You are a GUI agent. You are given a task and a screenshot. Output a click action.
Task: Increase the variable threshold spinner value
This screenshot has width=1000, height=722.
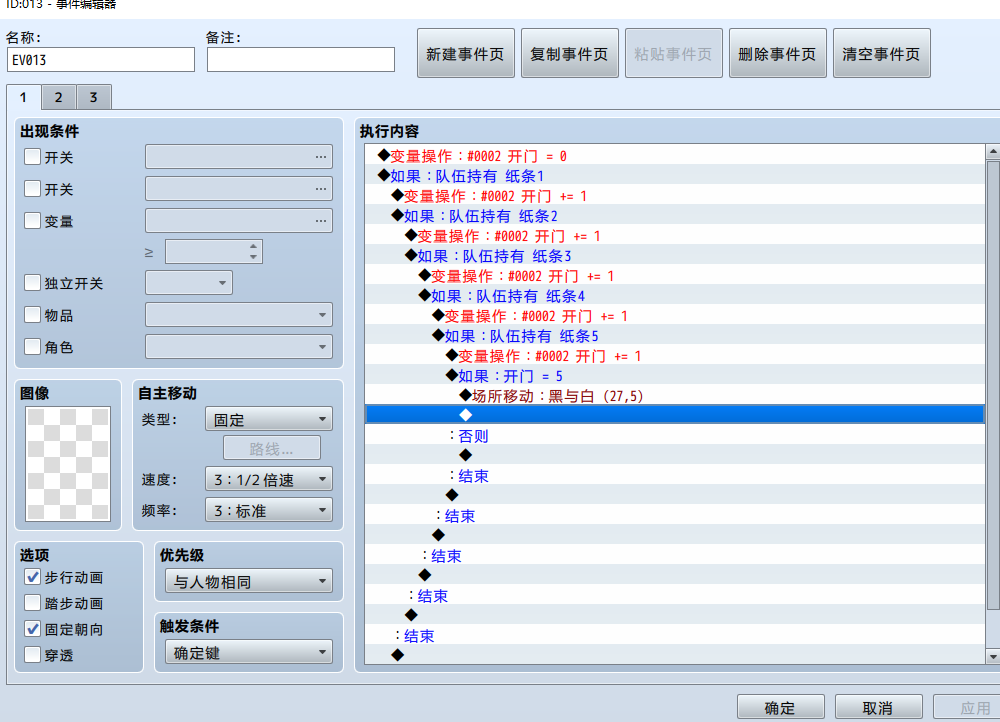(254, 246)
